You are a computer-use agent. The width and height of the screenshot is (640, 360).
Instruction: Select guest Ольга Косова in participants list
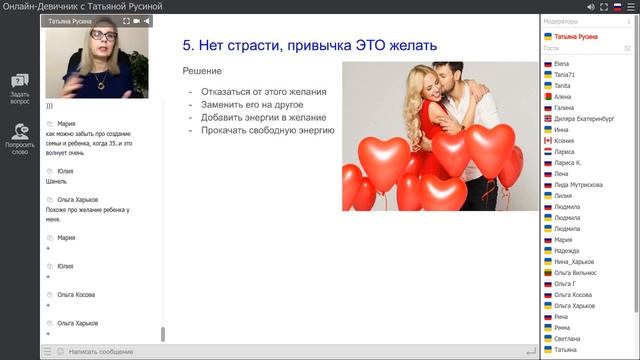pos(573,295)
